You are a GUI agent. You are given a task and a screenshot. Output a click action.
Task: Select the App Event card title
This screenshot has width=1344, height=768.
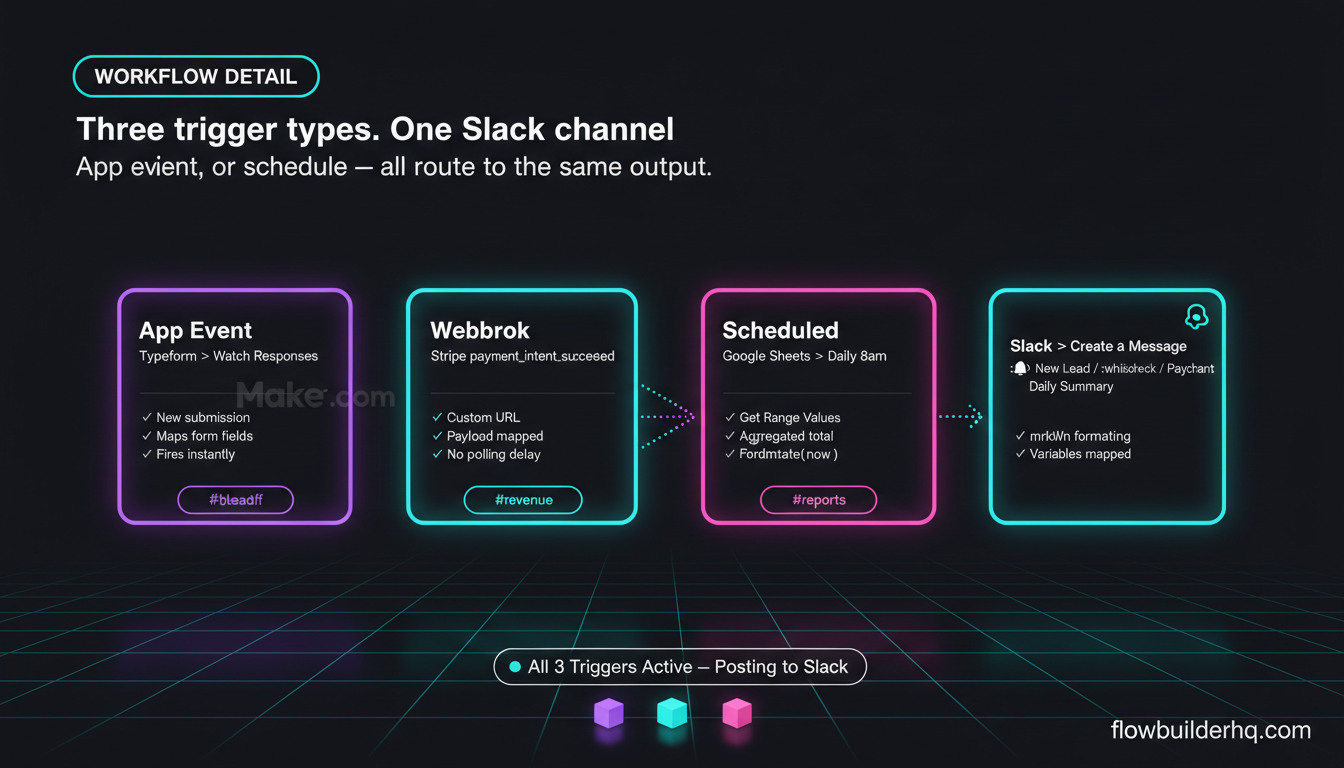coord(196,331)
